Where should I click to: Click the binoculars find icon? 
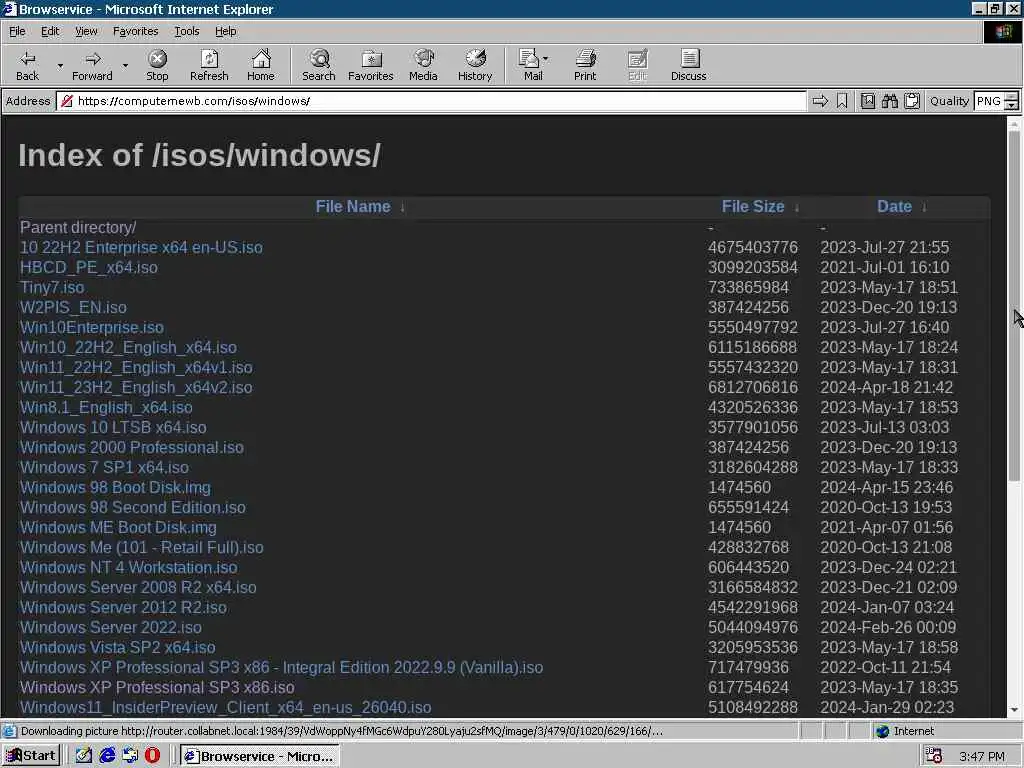tap(889, 101)
